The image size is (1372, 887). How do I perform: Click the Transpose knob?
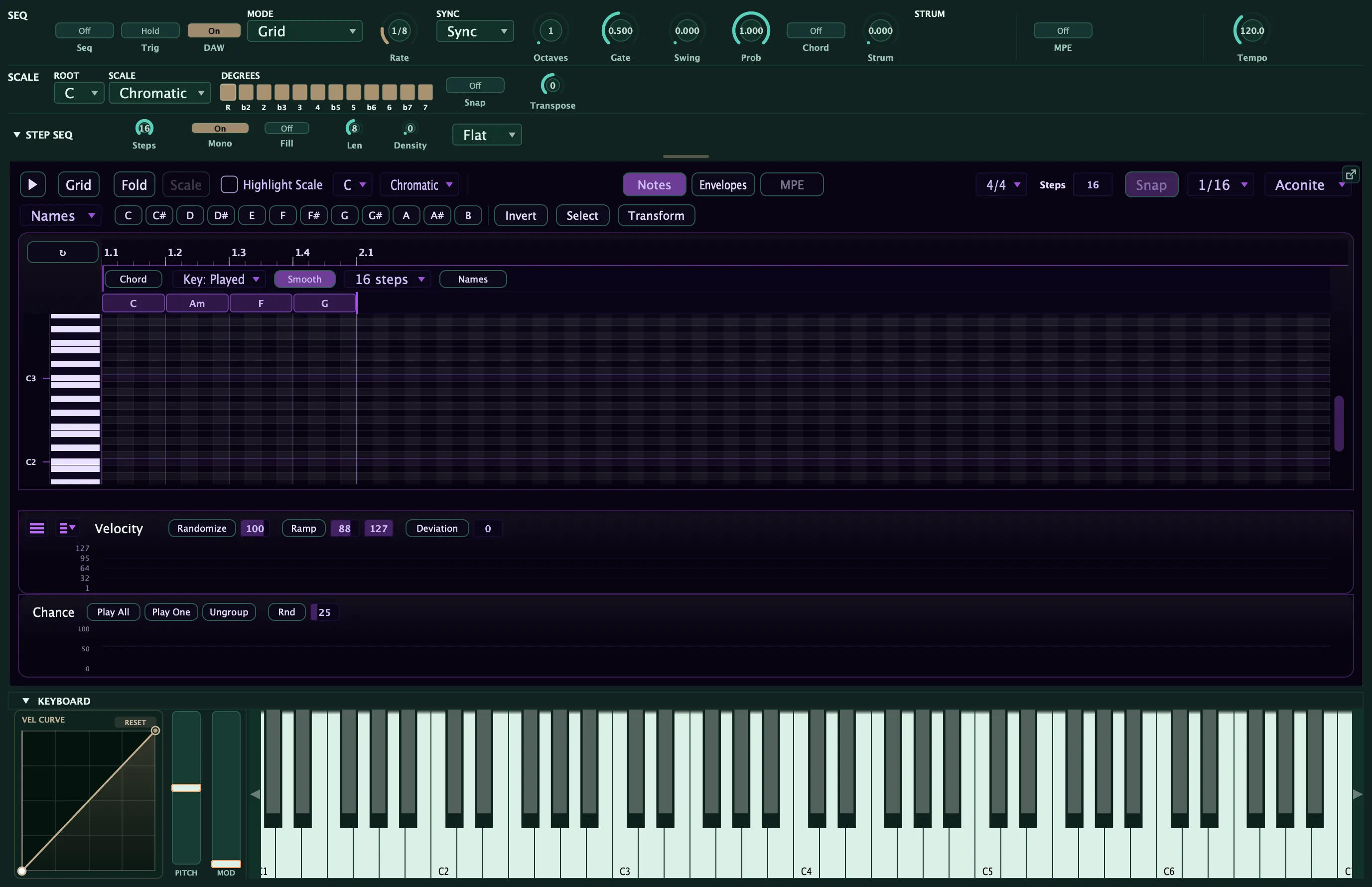pyautogui.click(x=552, y=85)
